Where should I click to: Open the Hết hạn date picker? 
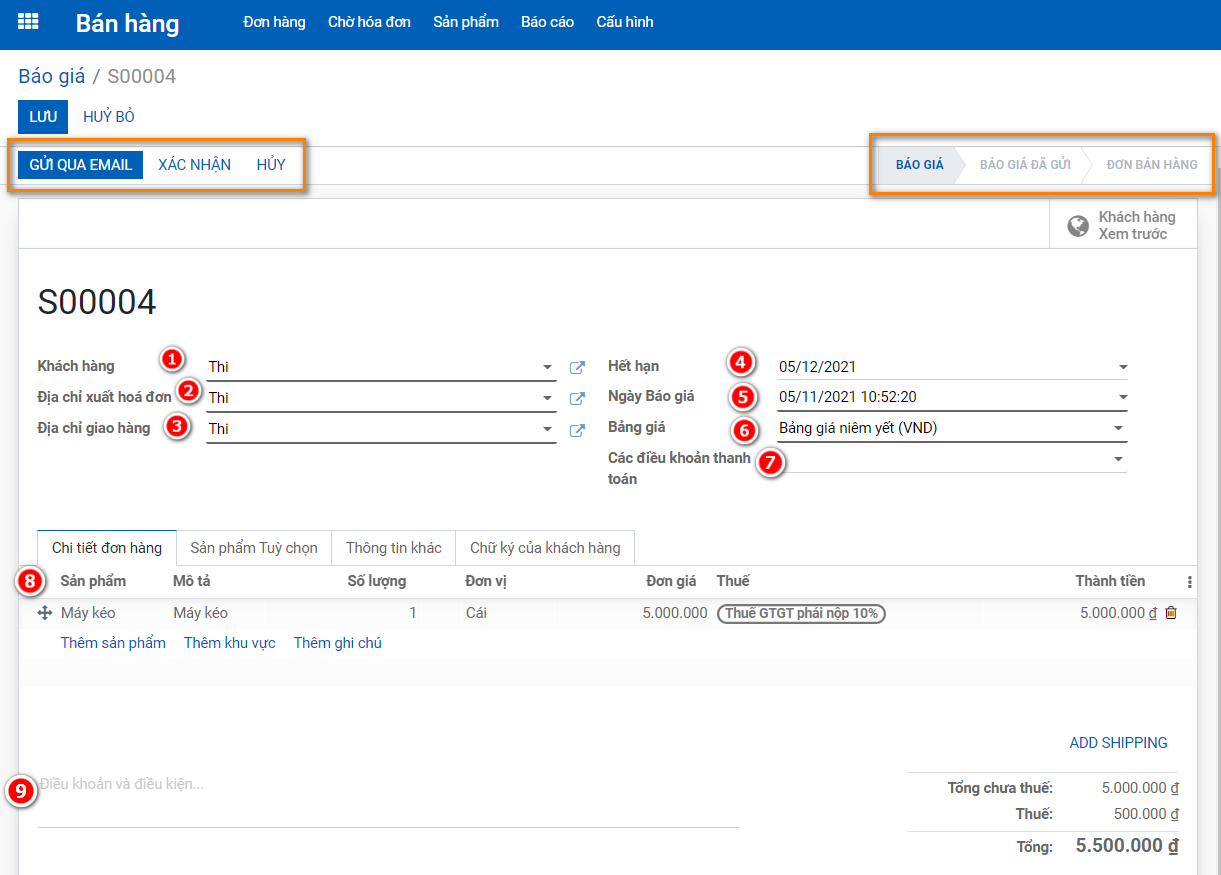tap(1122, 367)
